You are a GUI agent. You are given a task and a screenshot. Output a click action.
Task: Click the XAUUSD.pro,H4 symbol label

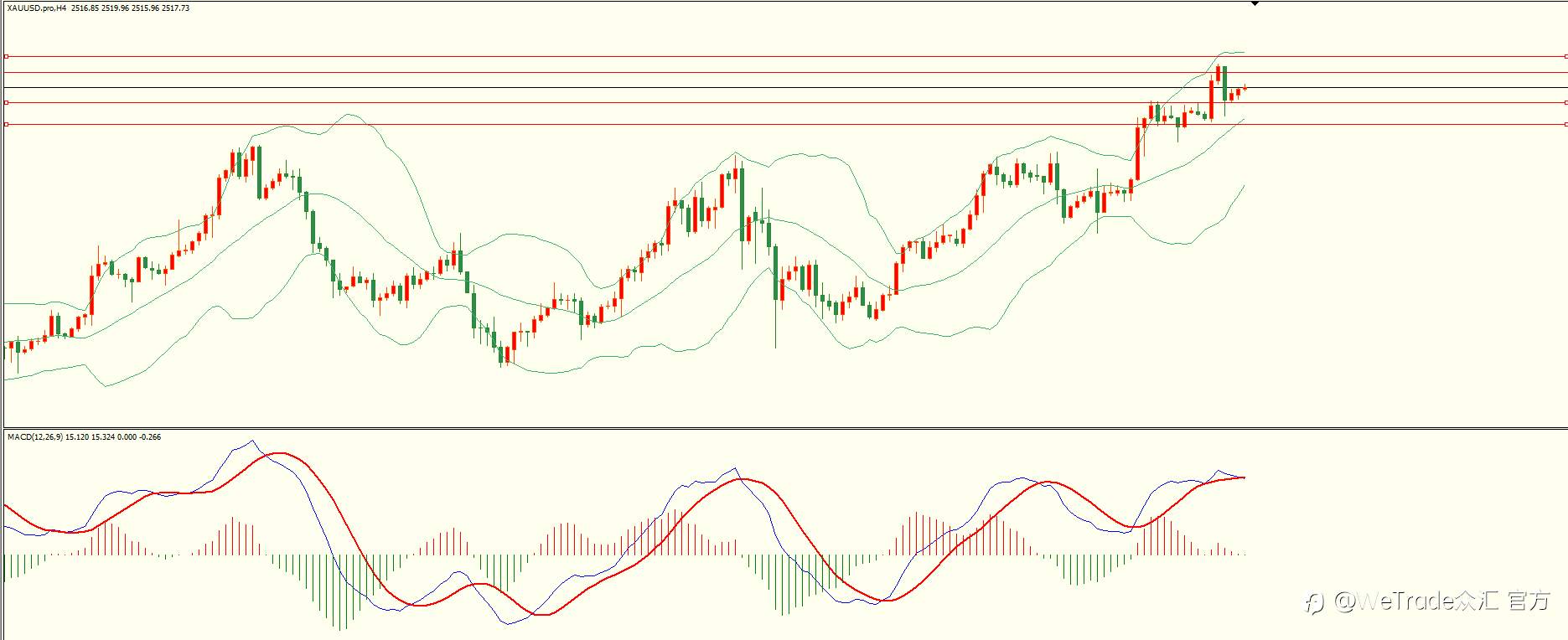pyautogui.click(x=36, y=8)
